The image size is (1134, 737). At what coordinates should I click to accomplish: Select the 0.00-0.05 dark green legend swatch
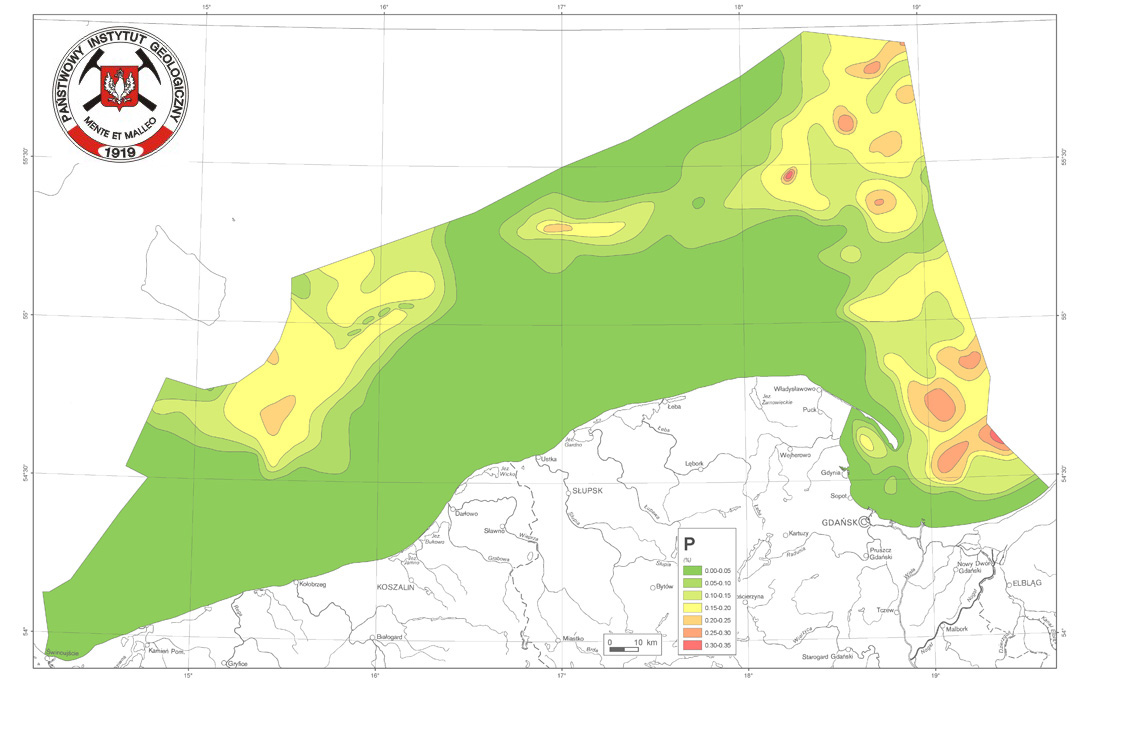pyautogui.click(x=691, y=569)
